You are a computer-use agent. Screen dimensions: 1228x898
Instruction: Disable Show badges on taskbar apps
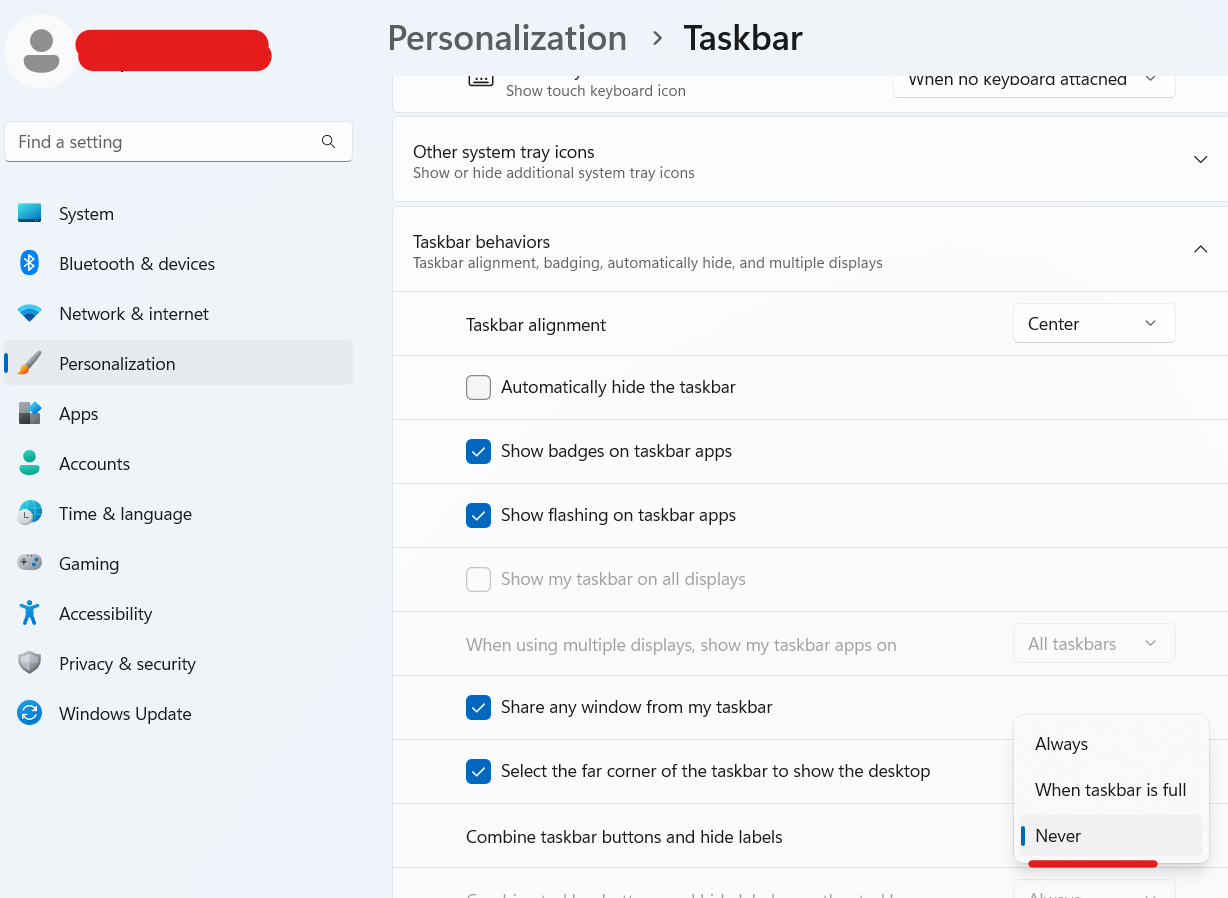click(x=478, y=451)
